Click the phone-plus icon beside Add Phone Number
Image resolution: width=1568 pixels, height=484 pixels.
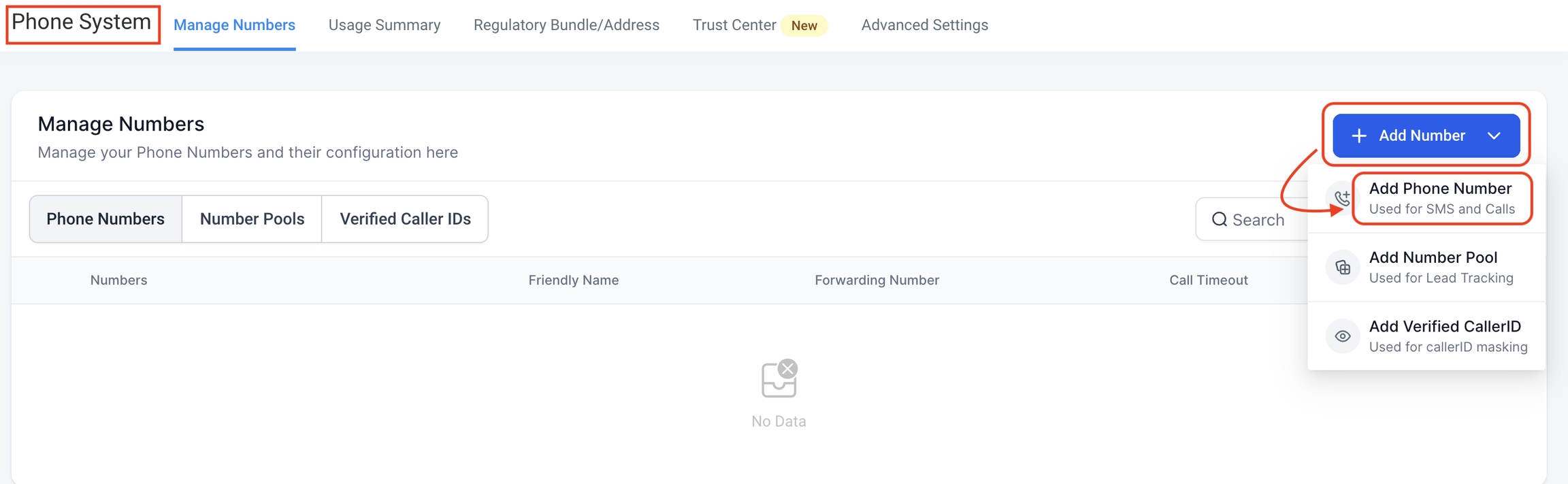1342,199
